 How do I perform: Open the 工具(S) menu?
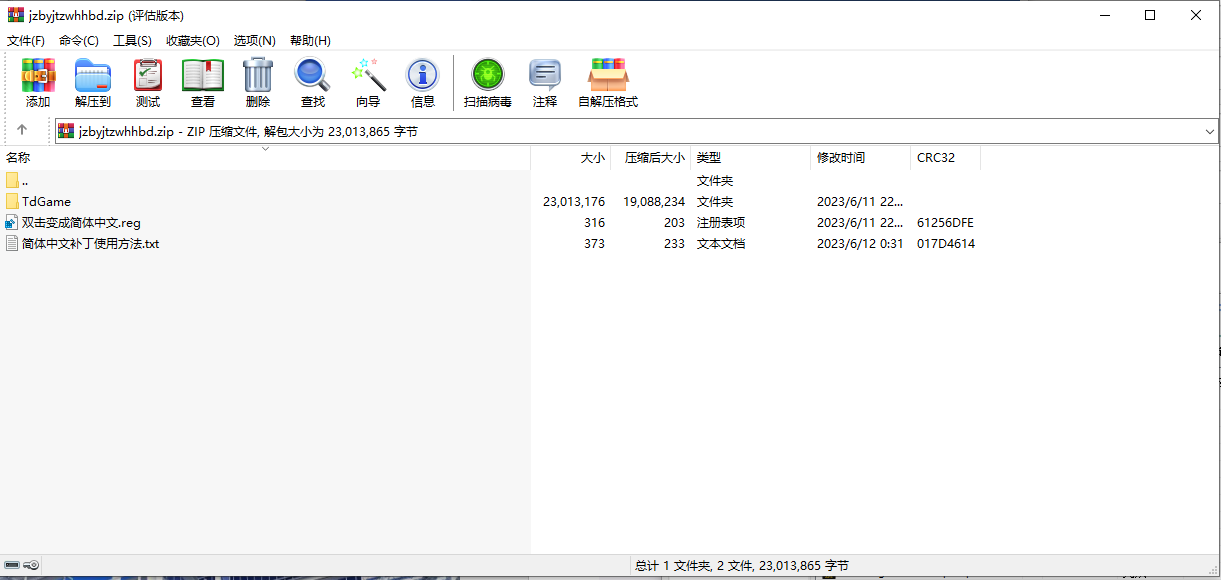pos(132,40)
